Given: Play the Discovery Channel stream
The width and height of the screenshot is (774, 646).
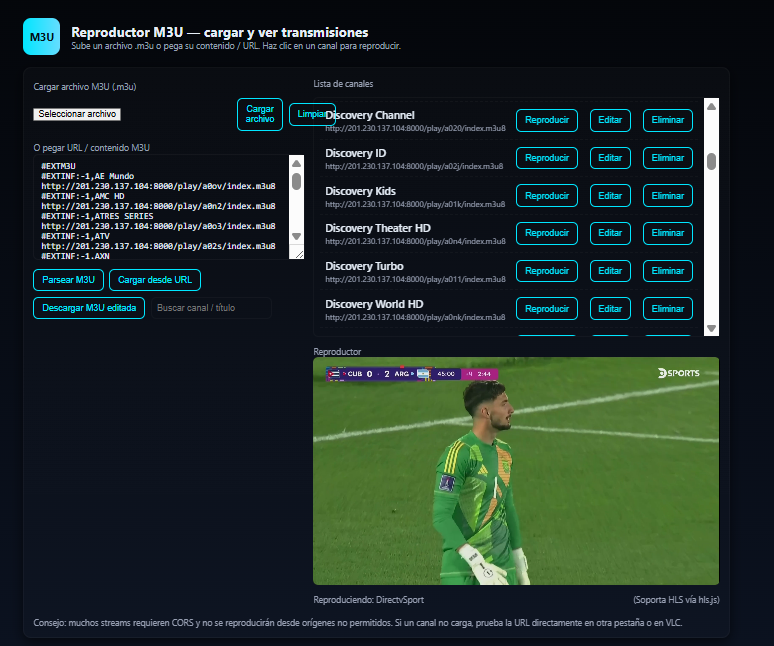Looking at the screenshot, I should point(546,120).
